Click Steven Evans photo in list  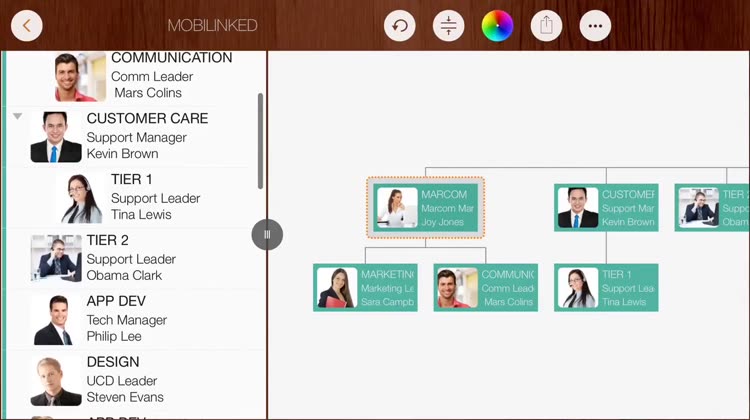pyautogui.click(x=56, y=381)
